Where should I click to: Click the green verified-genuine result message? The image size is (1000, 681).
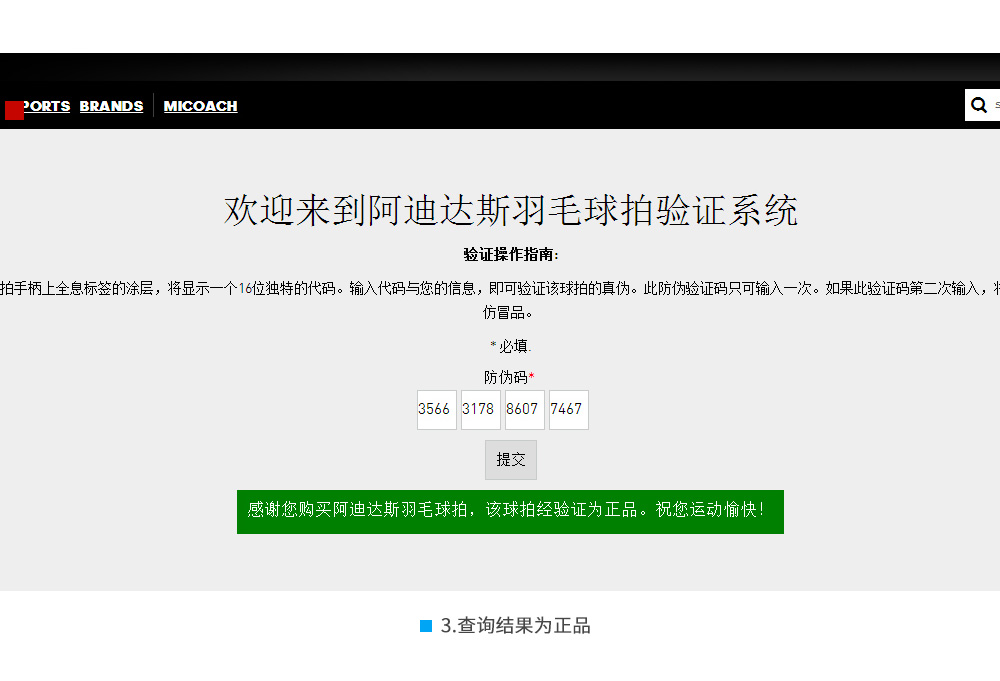coord(510,512)
